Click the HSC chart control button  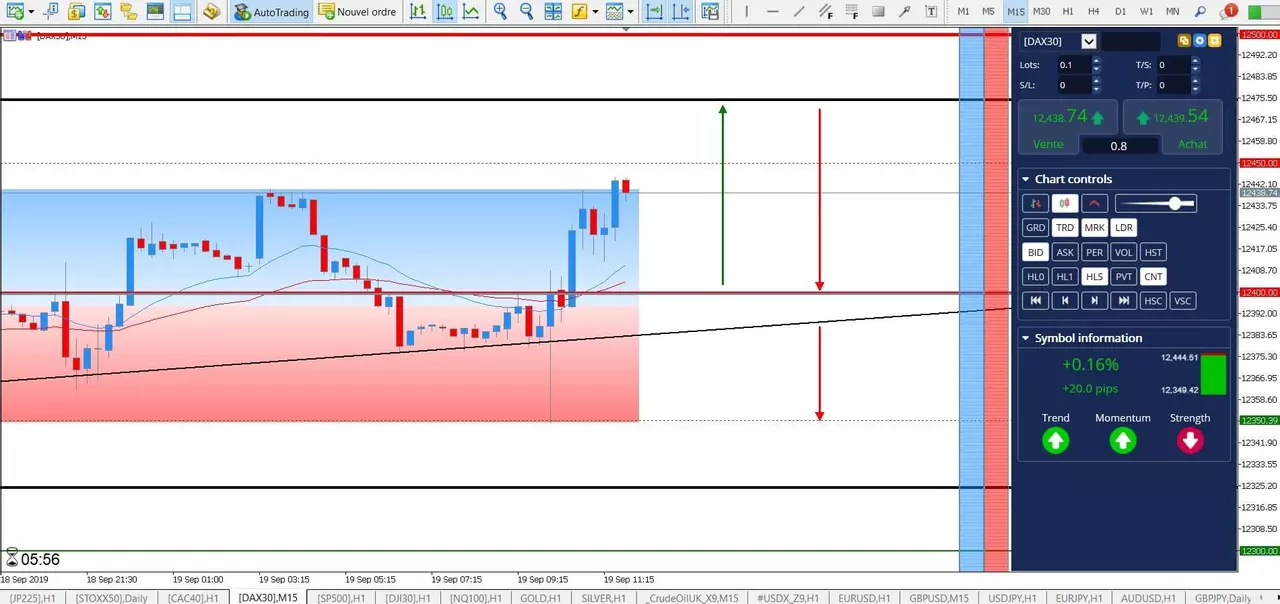(1153, 301)
